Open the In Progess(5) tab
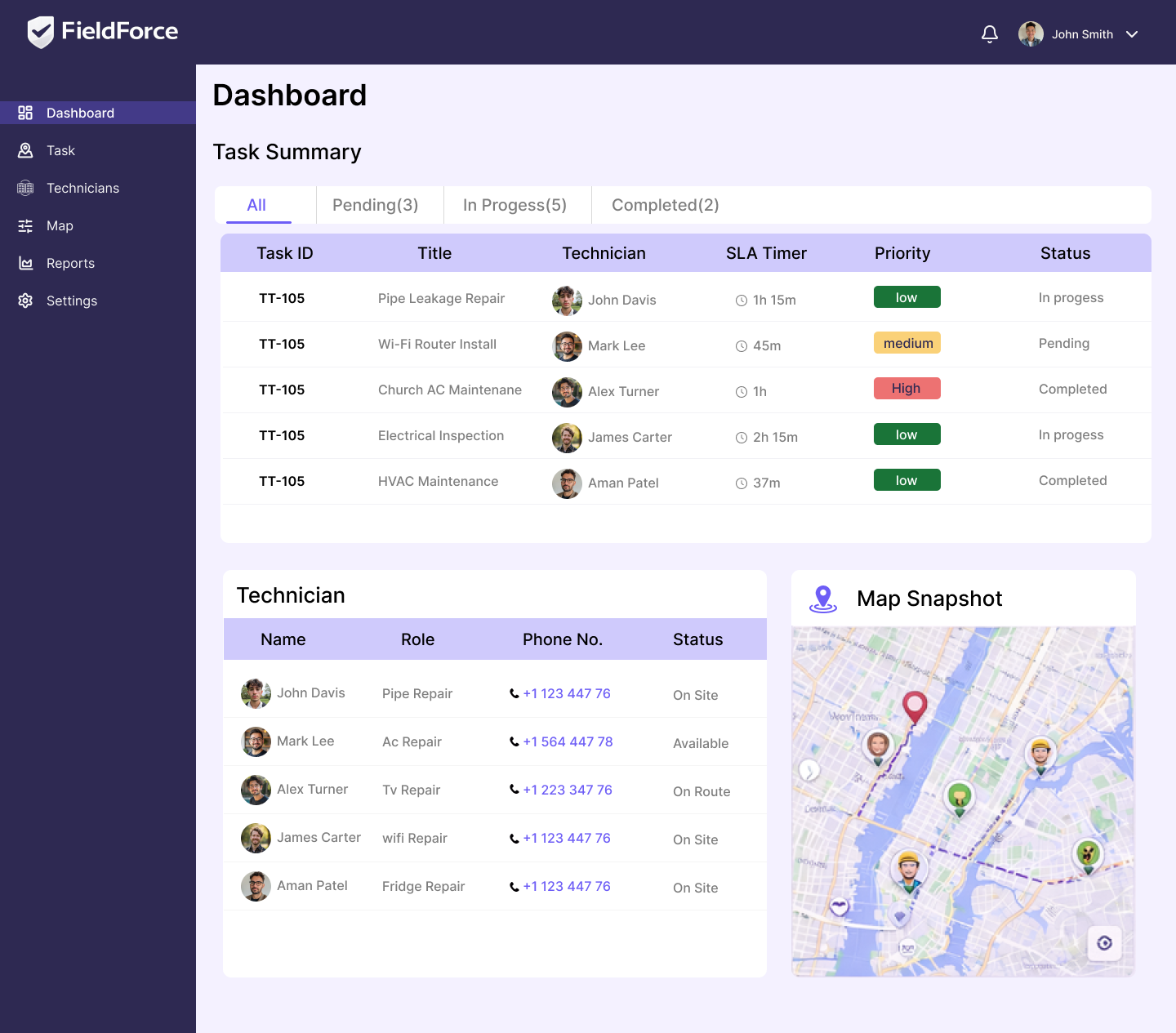This screenshot has height=1033, width=1176. click(x=514, y=205)
